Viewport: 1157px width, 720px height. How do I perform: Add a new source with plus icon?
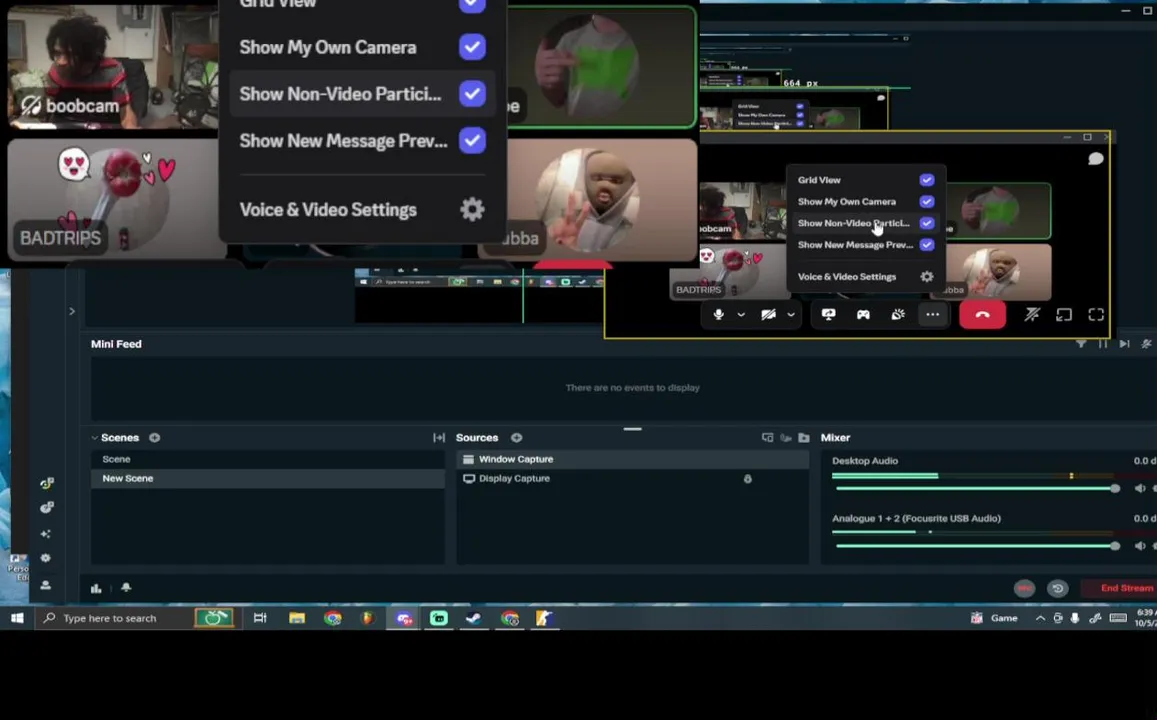coord(517,437)
